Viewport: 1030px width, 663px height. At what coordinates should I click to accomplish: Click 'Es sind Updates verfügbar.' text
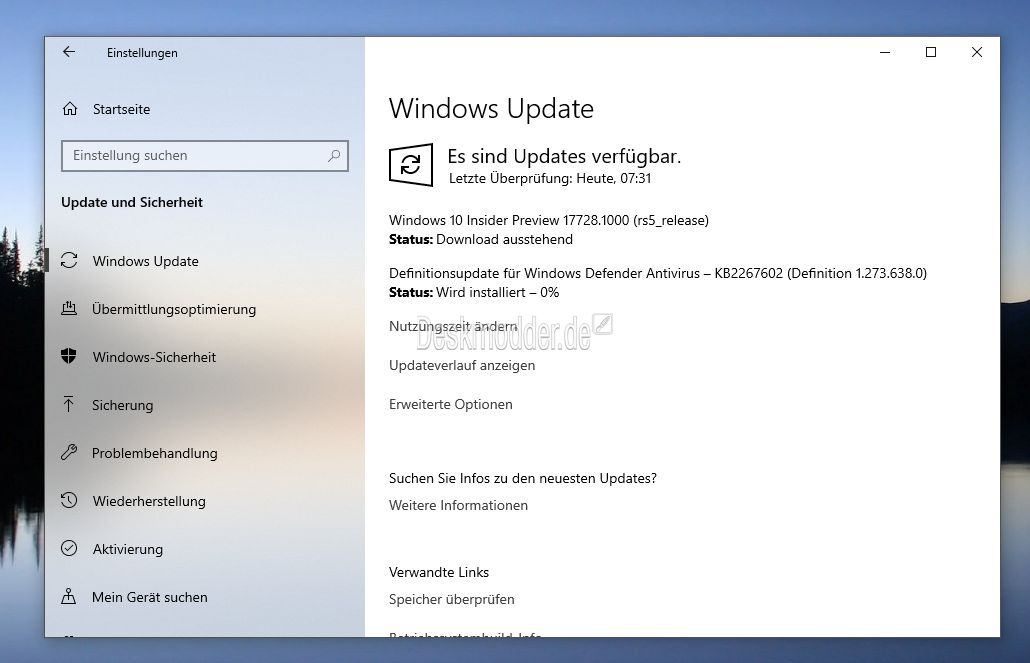[x=564, y=156]
